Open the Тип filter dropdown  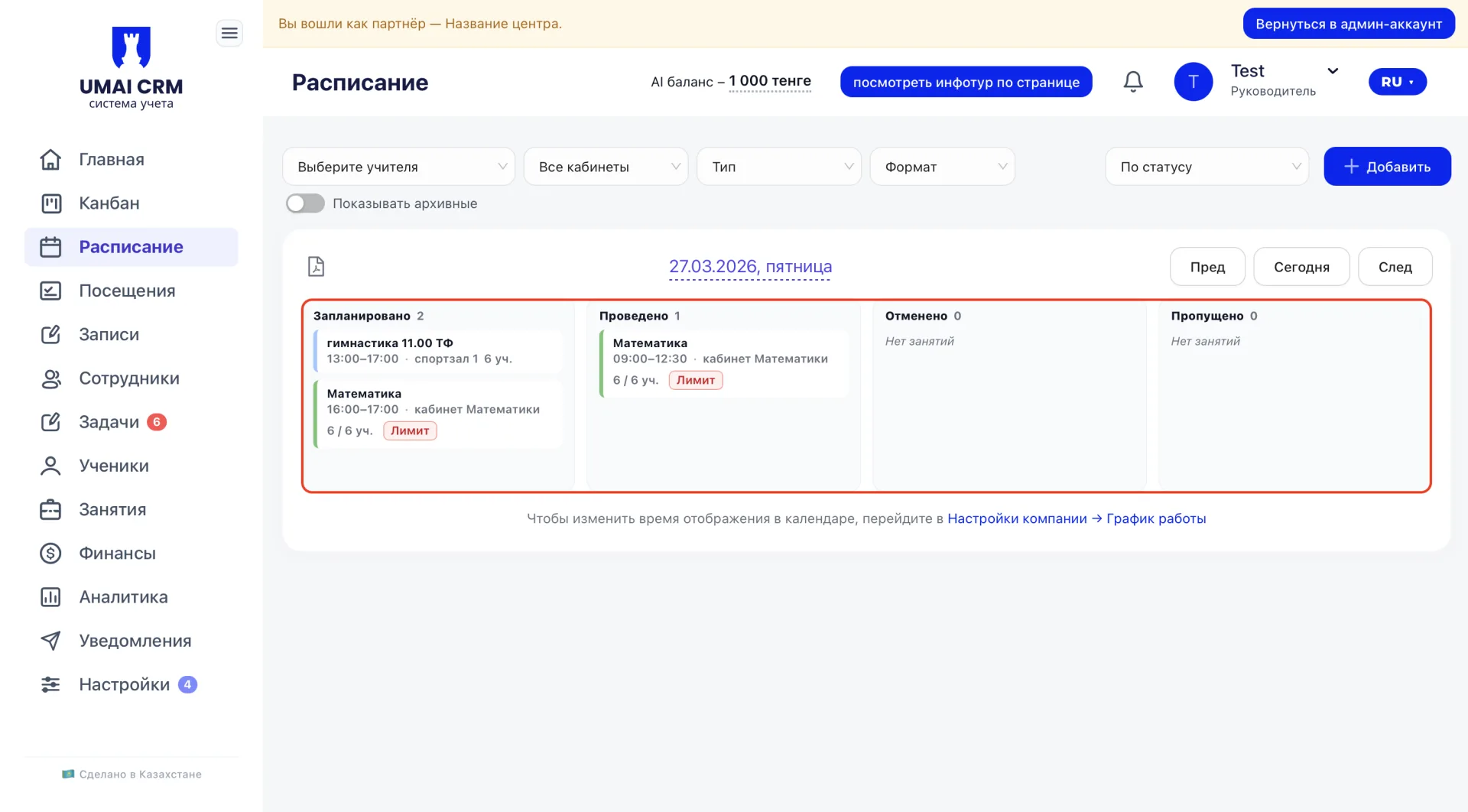tap(779, 167)
